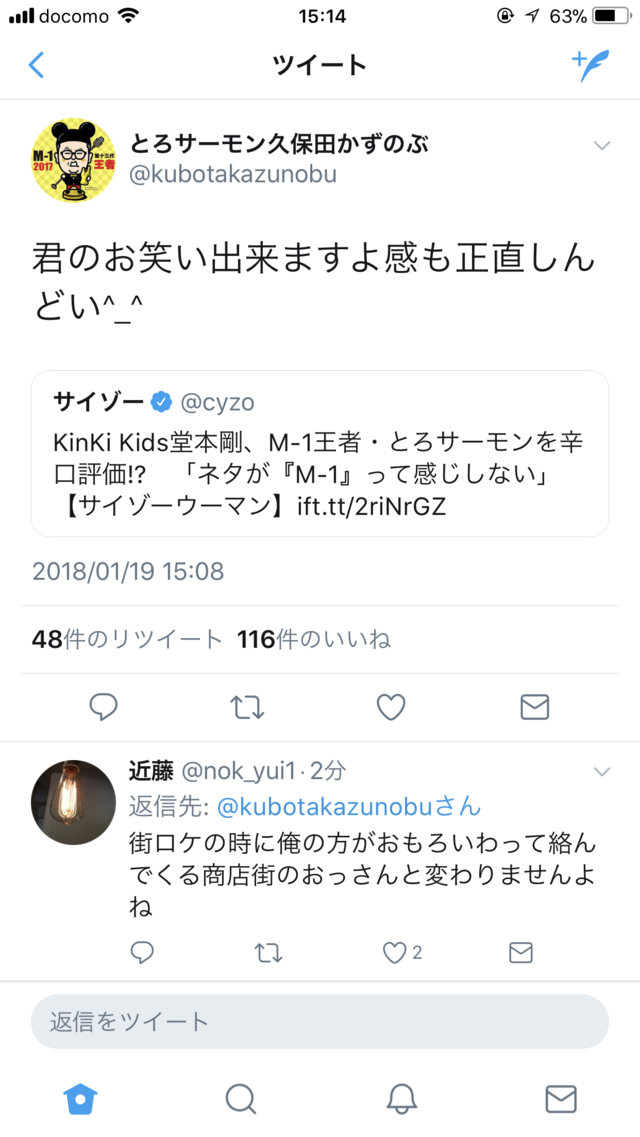Viewport: 640px width, 1137px height.
Task: Retweet the main tweet
Action: (x=247, y=707)
